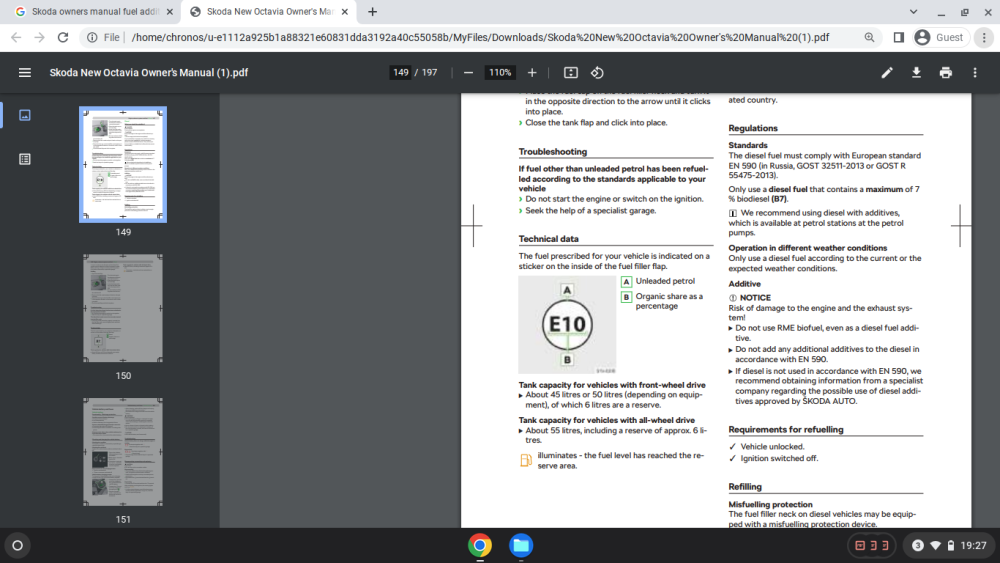
Task: Open the Chrome three-dot menu
Action: (984, 38)
